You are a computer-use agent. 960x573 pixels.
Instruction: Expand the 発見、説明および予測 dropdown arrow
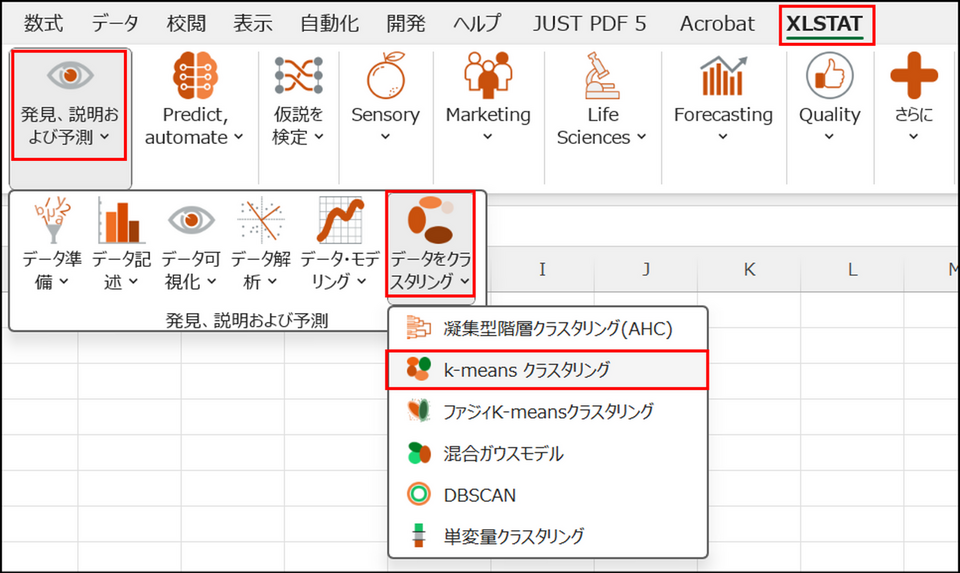[x=105, y=137]
